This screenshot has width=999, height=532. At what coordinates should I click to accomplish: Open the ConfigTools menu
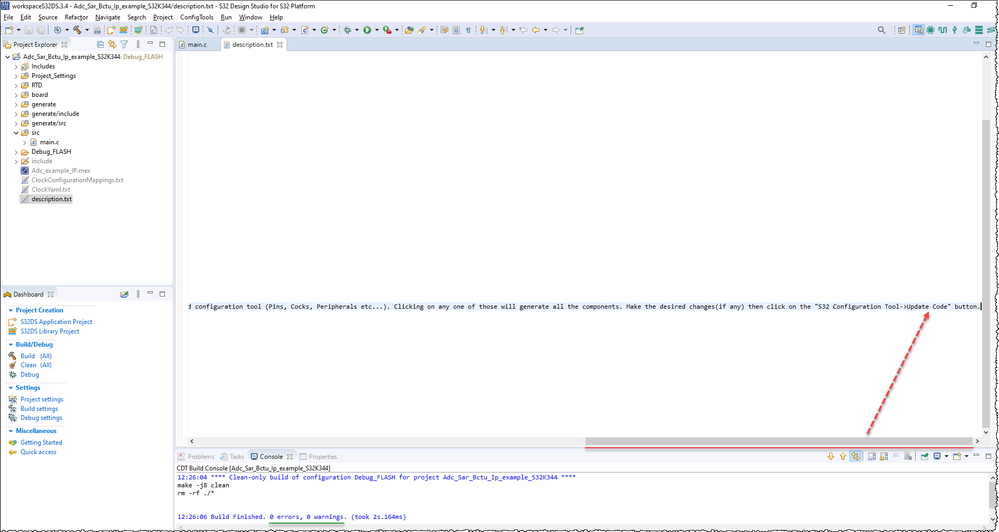point(196,17)
